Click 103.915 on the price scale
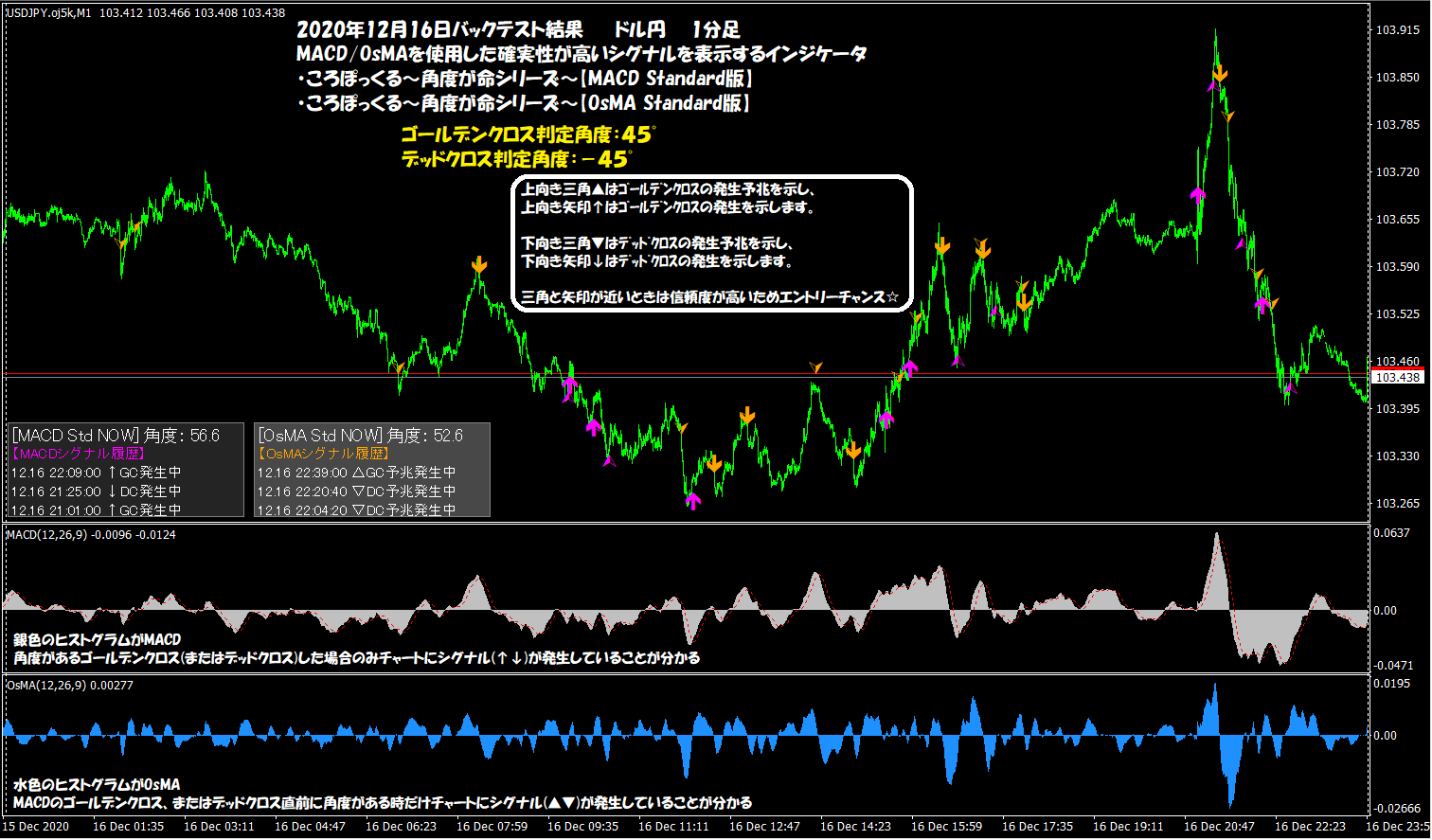1432x840 pixels. 1398,30
